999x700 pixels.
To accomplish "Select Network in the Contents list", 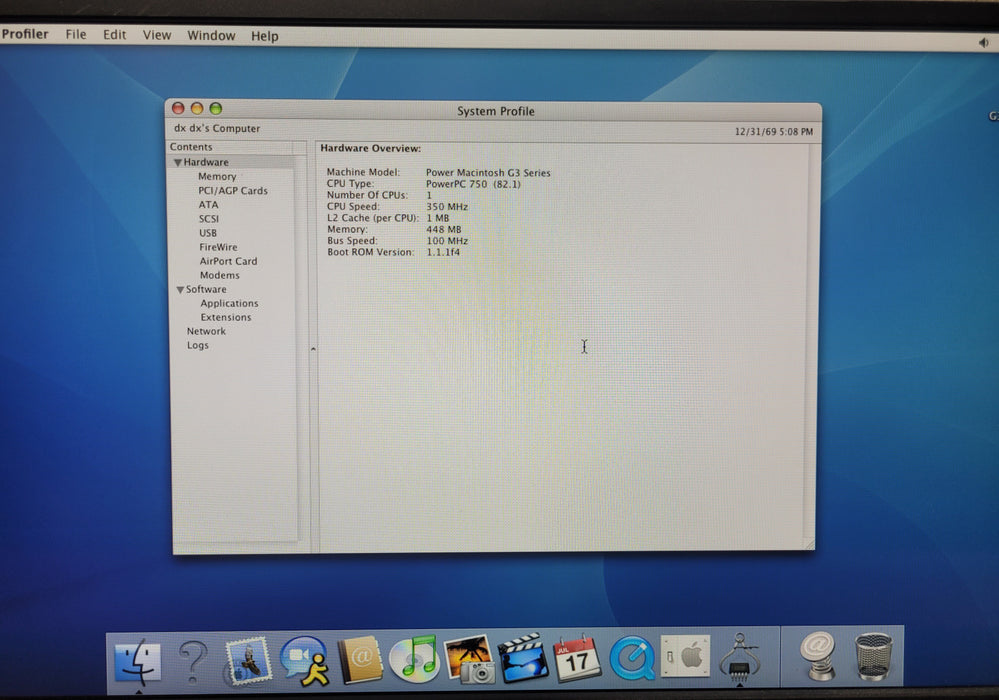I will (x=206, y=331).
